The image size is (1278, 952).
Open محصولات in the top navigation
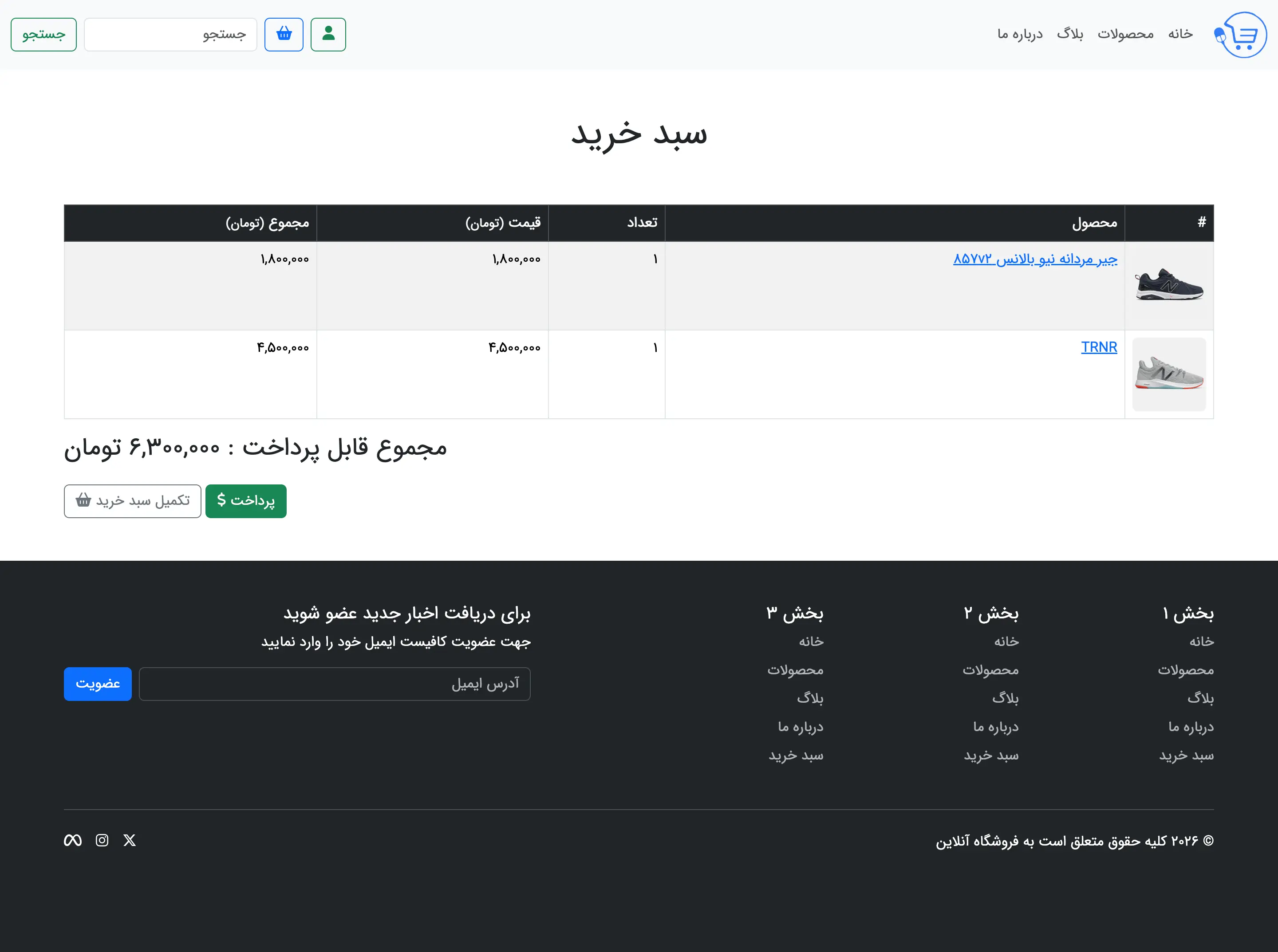(1125, 35)
